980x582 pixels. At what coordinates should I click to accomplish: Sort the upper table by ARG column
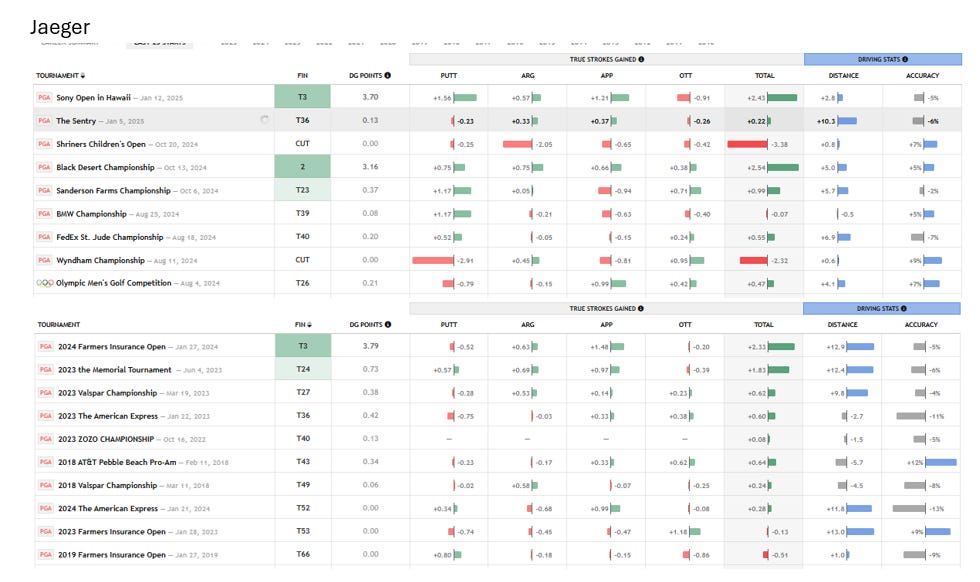click(x=528, y=75)
